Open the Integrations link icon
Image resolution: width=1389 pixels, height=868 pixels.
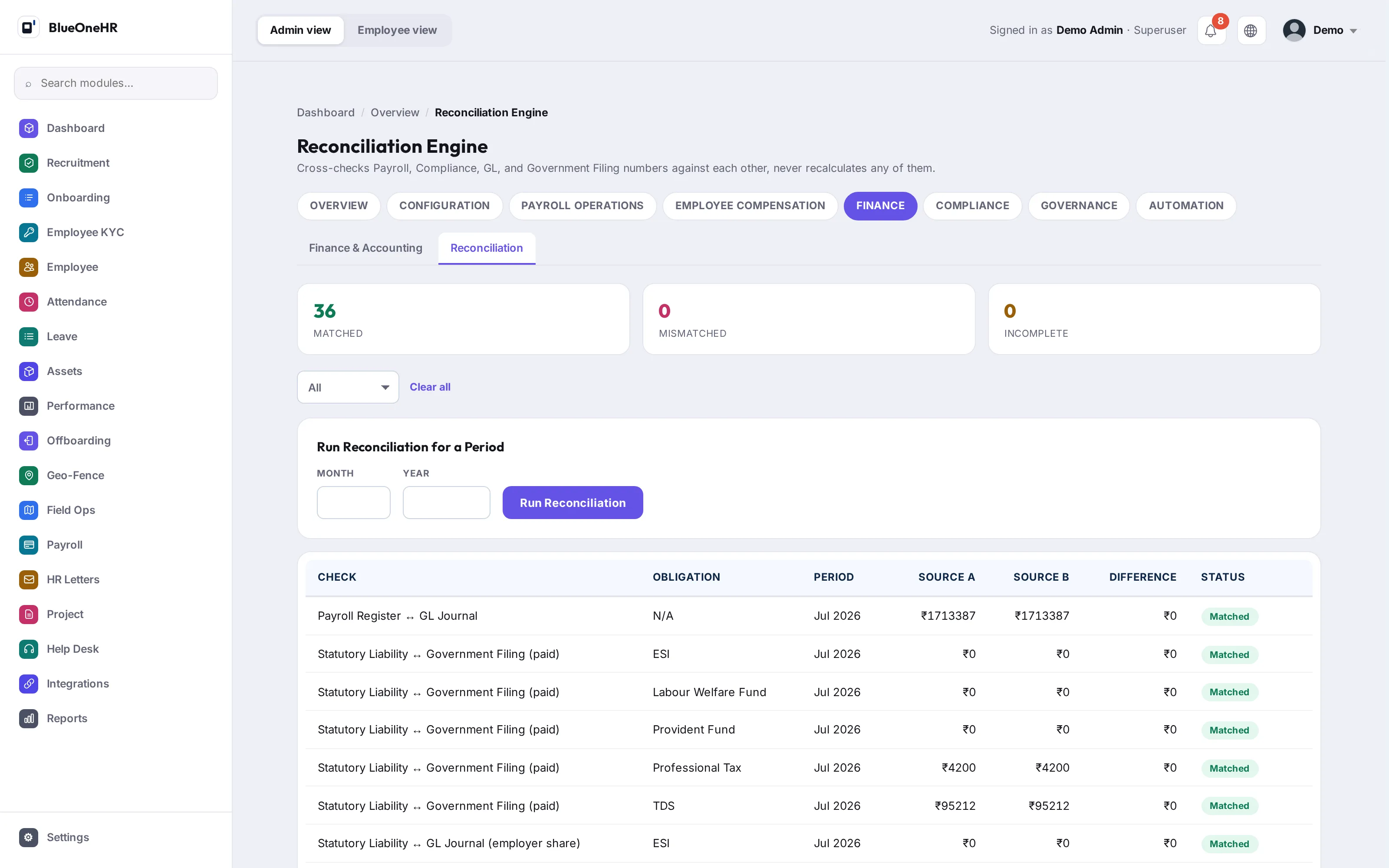(x=29, y=684)
